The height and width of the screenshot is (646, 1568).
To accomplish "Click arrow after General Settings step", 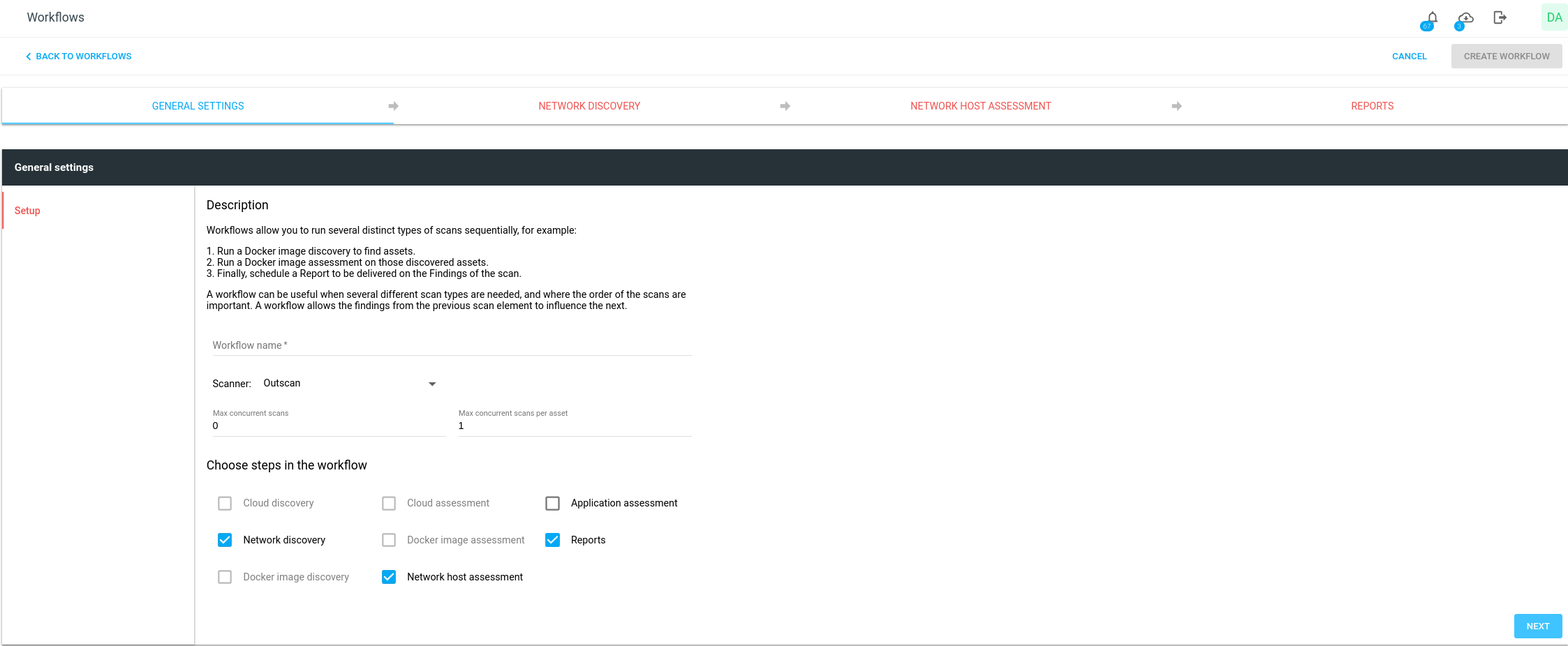I will (394, 106).
